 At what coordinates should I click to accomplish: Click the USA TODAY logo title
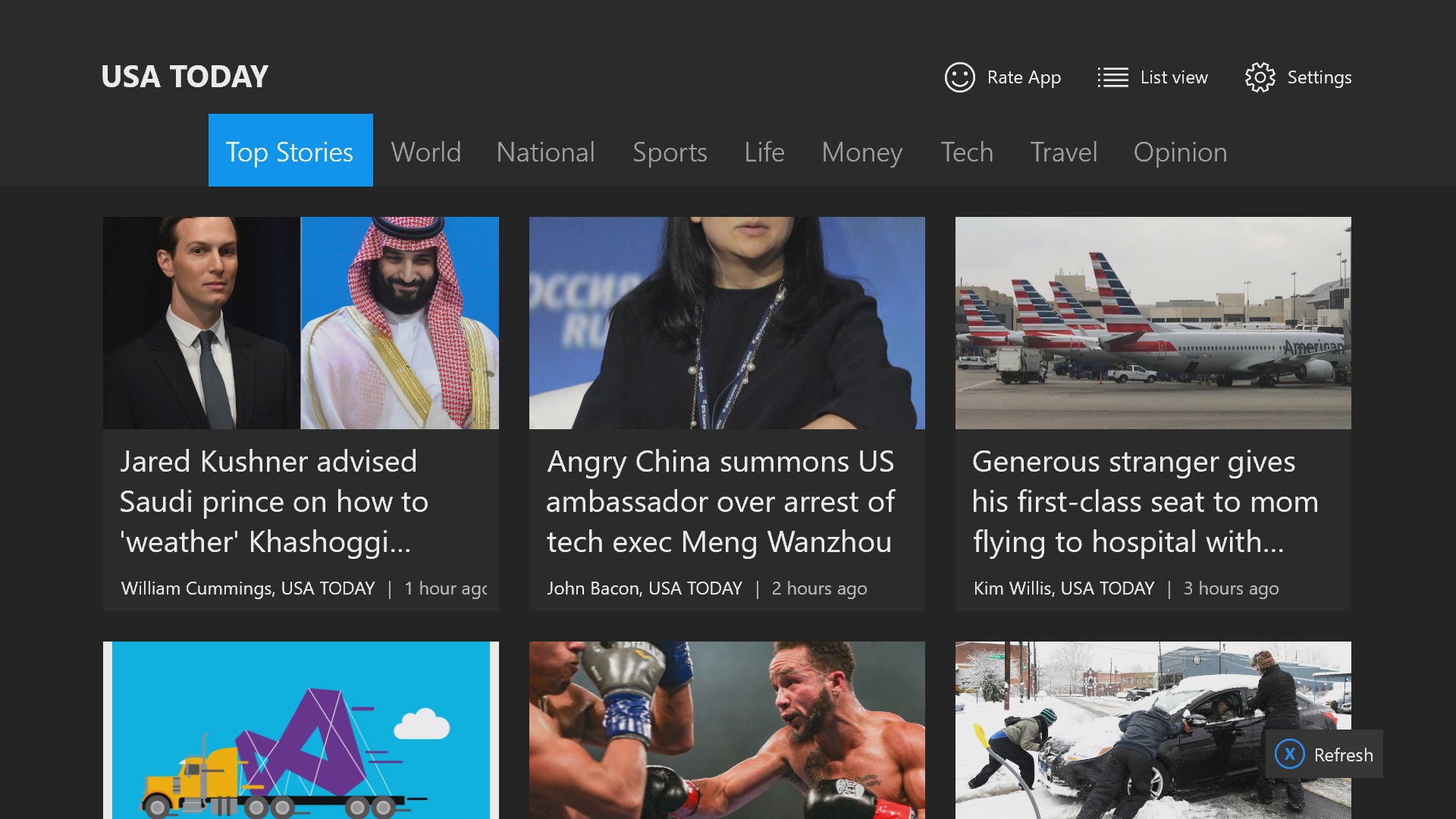185,77
